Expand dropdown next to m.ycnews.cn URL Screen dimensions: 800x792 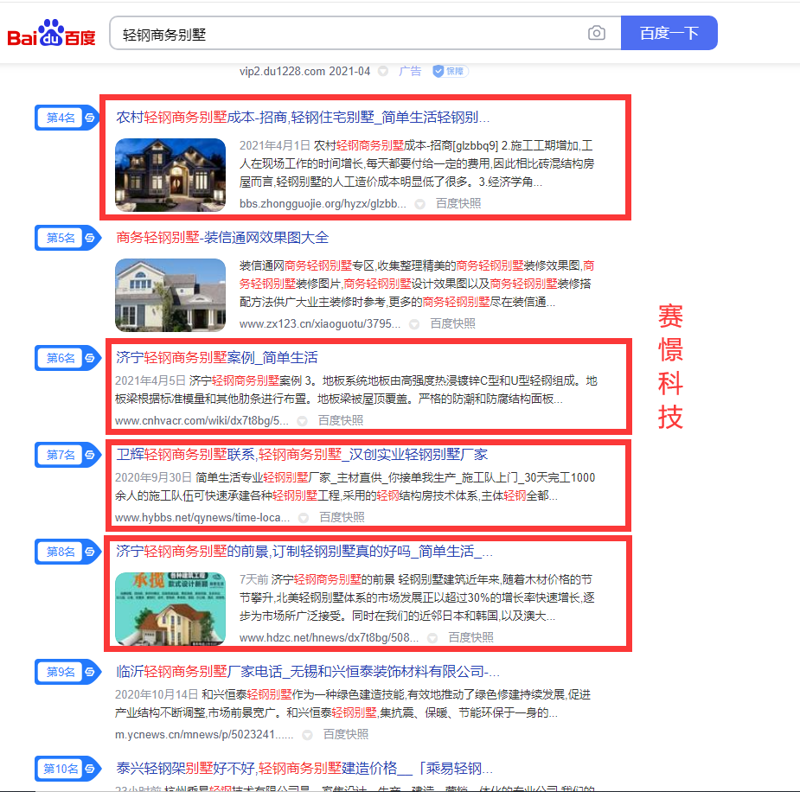pos(307,735)
